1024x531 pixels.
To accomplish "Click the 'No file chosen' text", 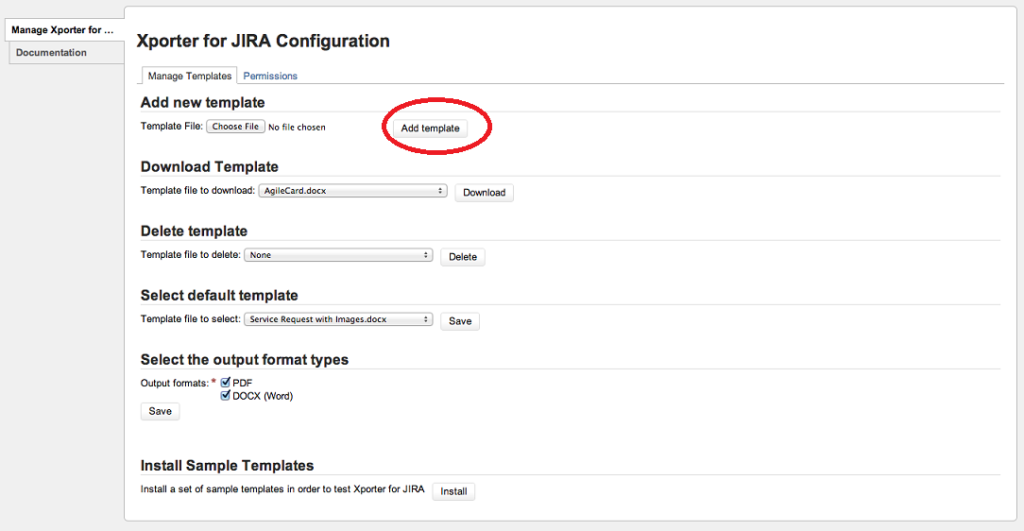I will (x=296, y=127).
